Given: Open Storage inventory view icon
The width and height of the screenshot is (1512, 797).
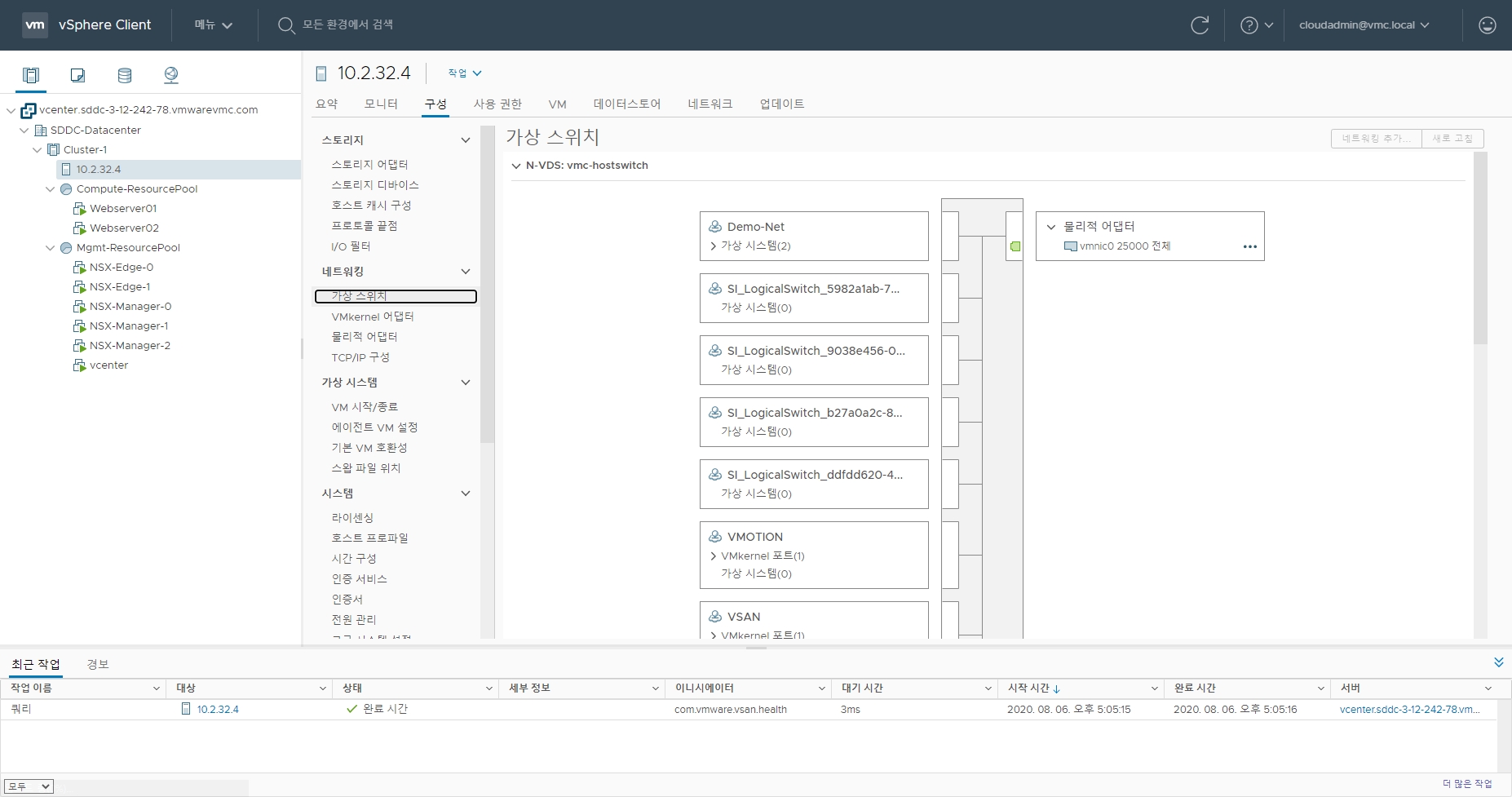Looking at the screenshot, I should (x=125, y=75).
